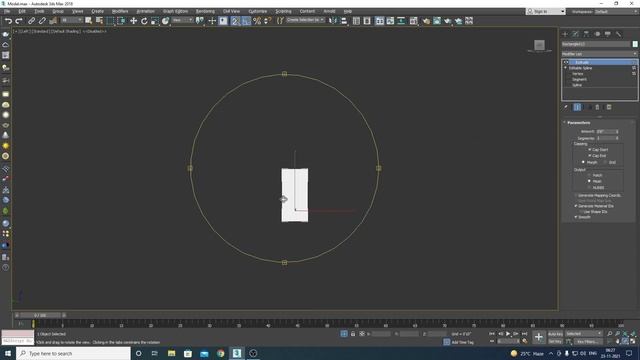Open the selection filter dropdown

[x=71, y=20]
